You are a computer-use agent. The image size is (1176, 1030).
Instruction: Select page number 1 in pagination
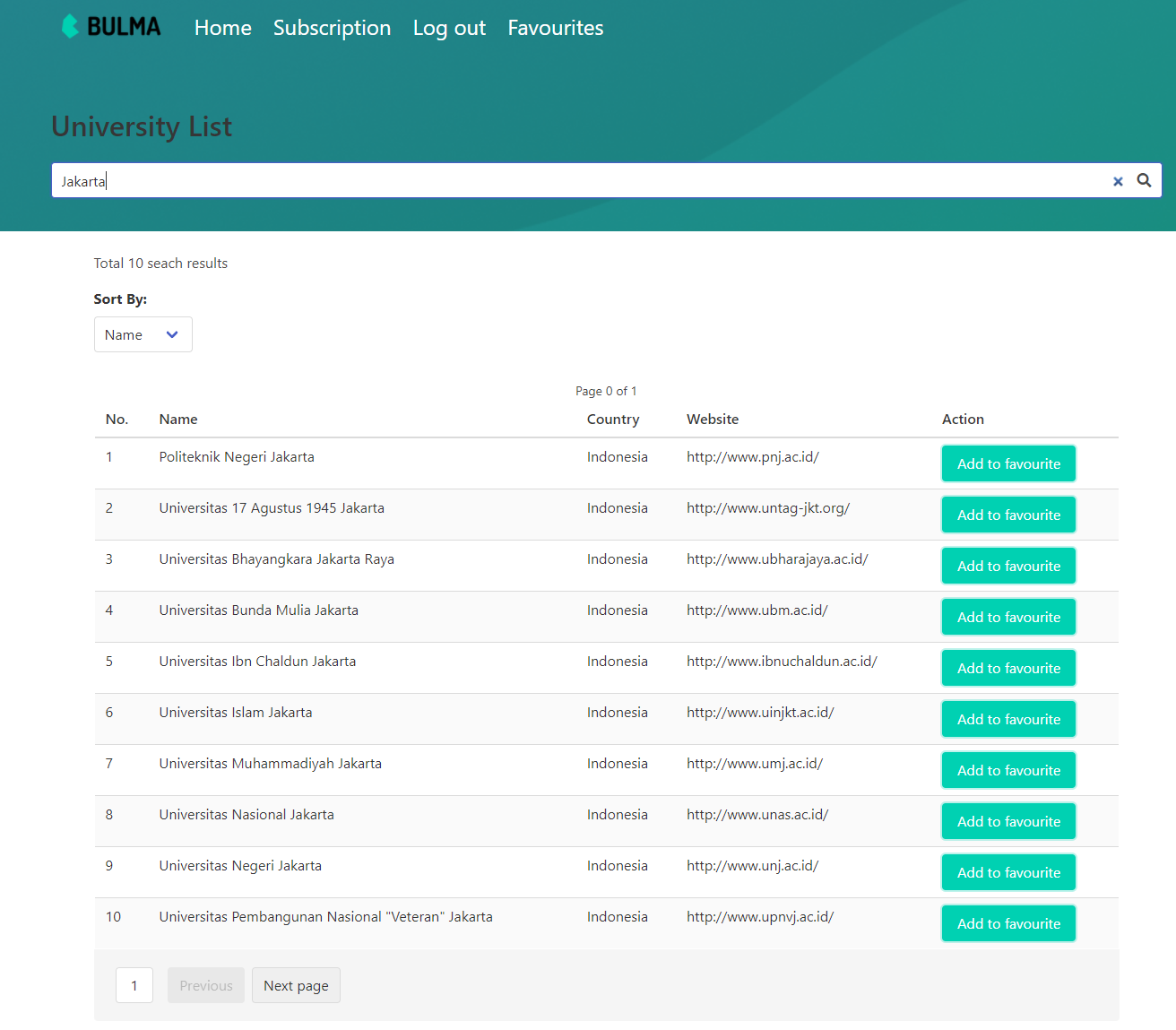coord(134,985)
